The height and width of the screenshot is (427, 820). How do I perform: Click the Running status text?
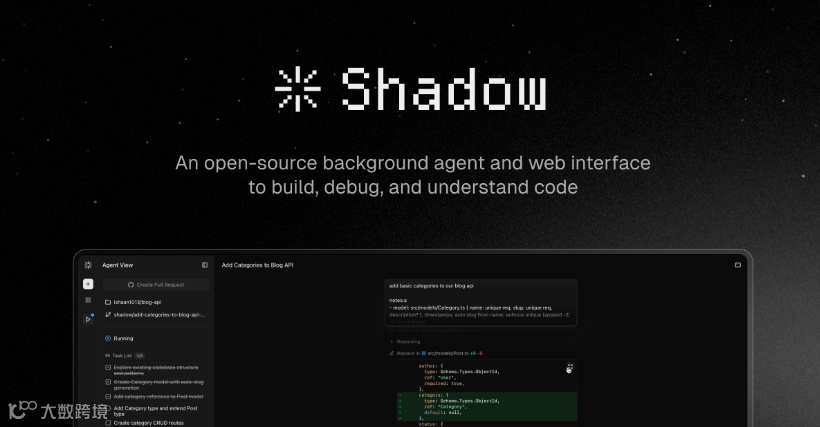click(x=123, y=339)
